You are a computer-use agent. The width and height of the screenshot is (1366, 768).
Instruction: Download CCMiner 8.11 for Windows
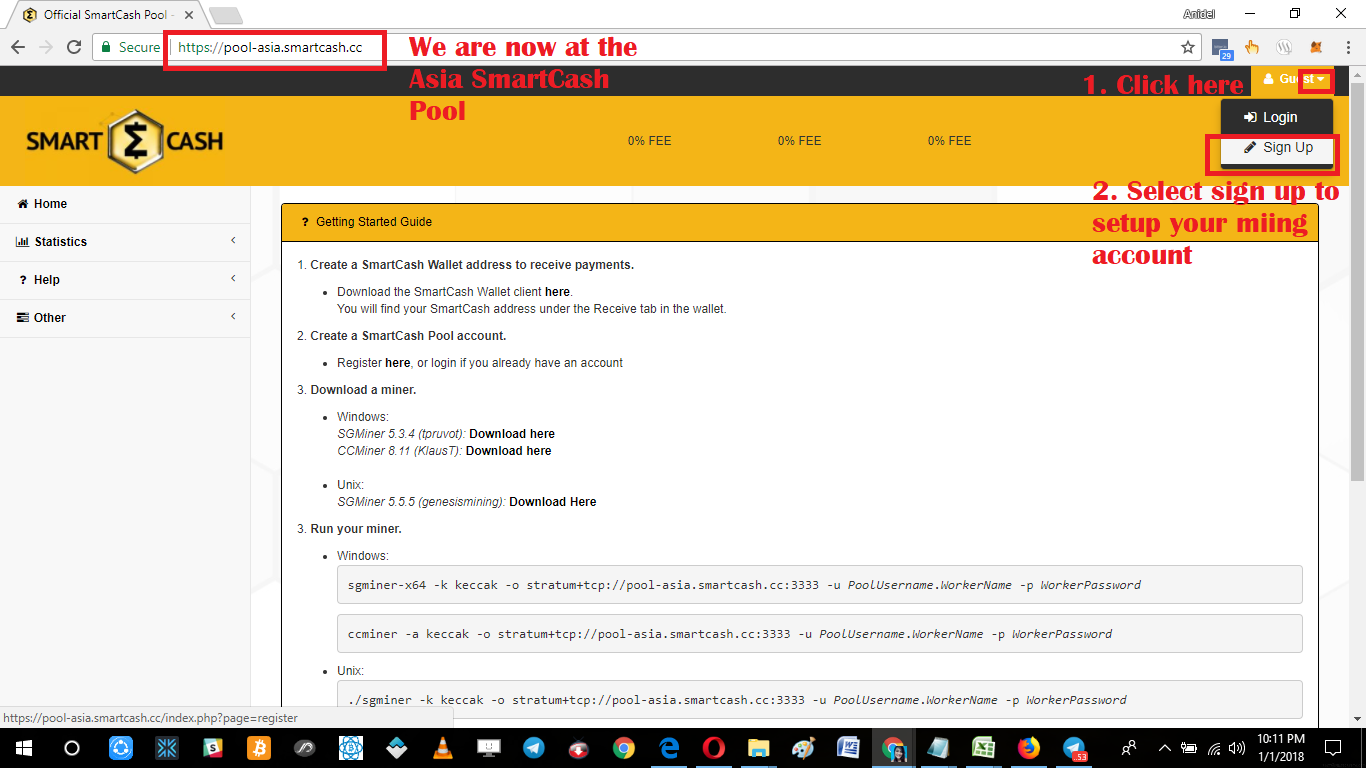point(508,451)
